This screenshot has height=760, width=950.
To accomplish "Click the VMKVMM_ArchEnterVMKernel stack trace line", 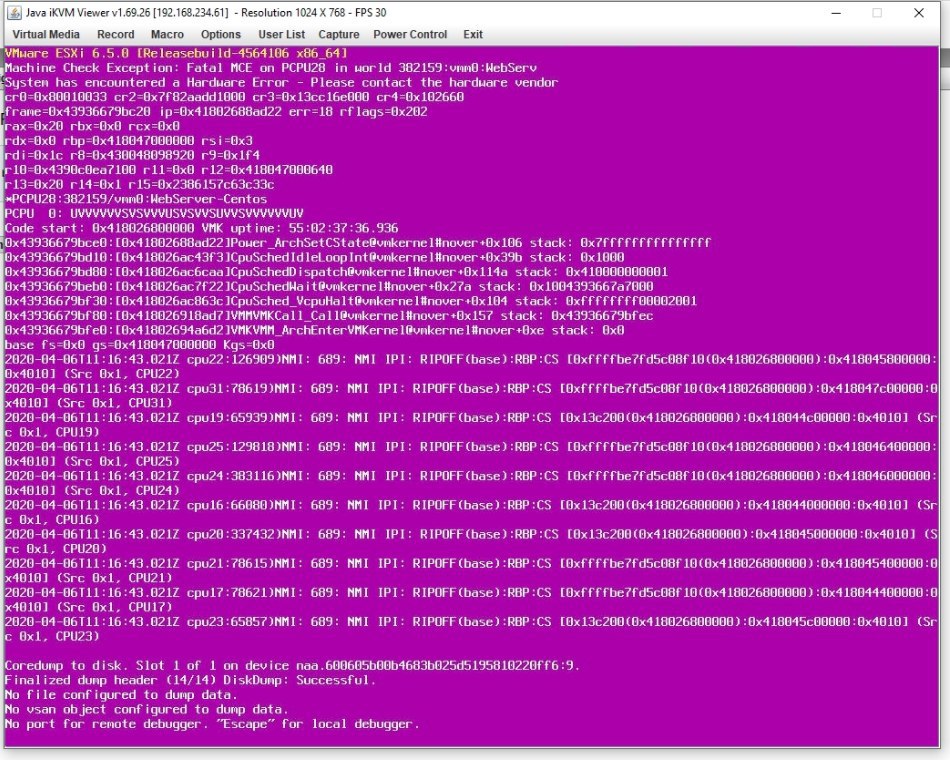I will tap(314, 330).
